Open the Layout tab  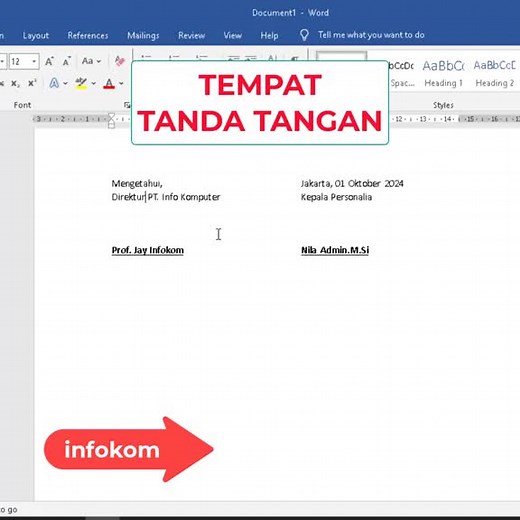pyautogui.click(x=36, y=35)
